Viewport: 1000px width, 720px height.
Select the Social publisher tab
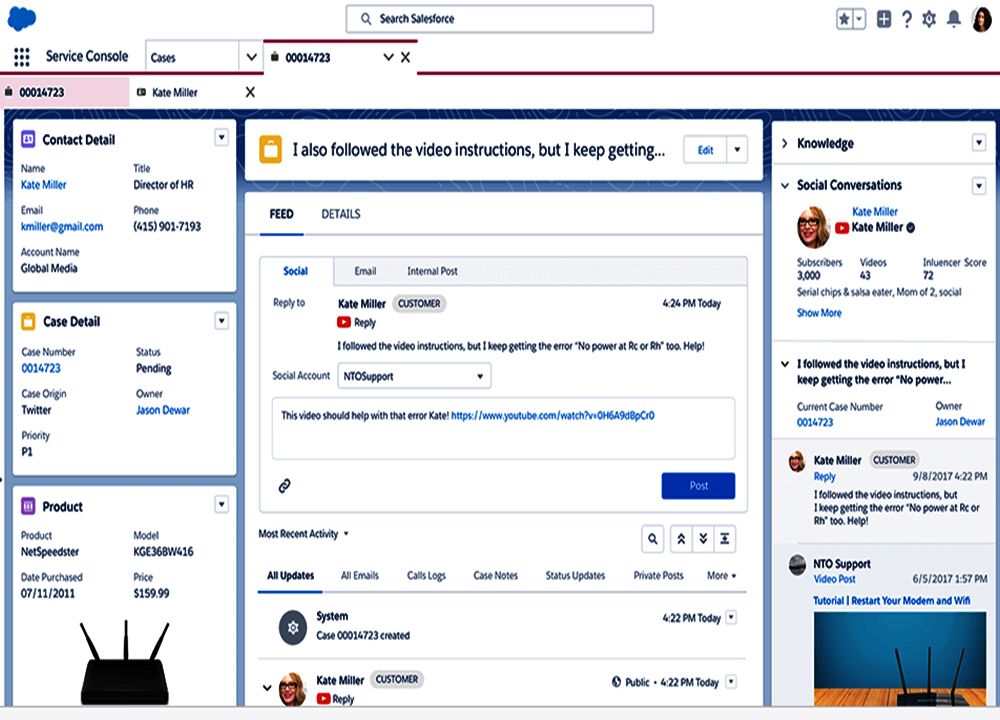(x=295, y=271)
